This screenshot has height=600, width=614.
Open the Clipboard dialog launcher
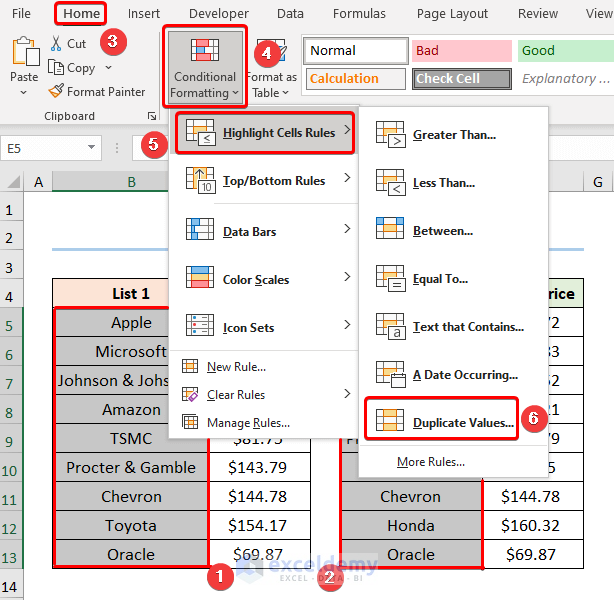[152, 116]
